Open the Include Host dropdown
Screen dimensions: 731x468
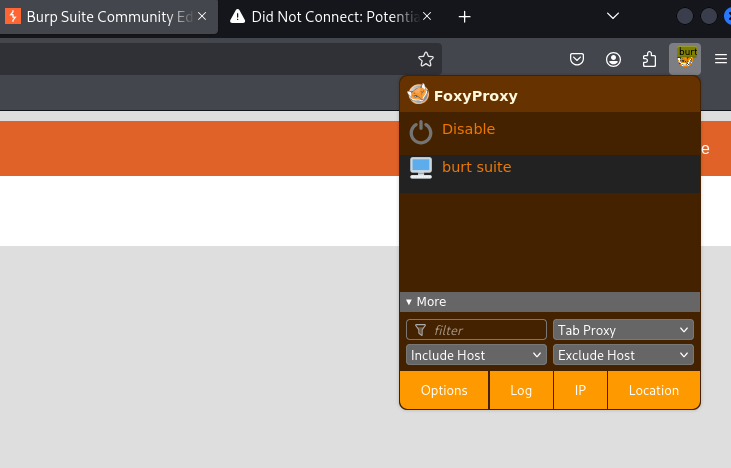point(476,355)
